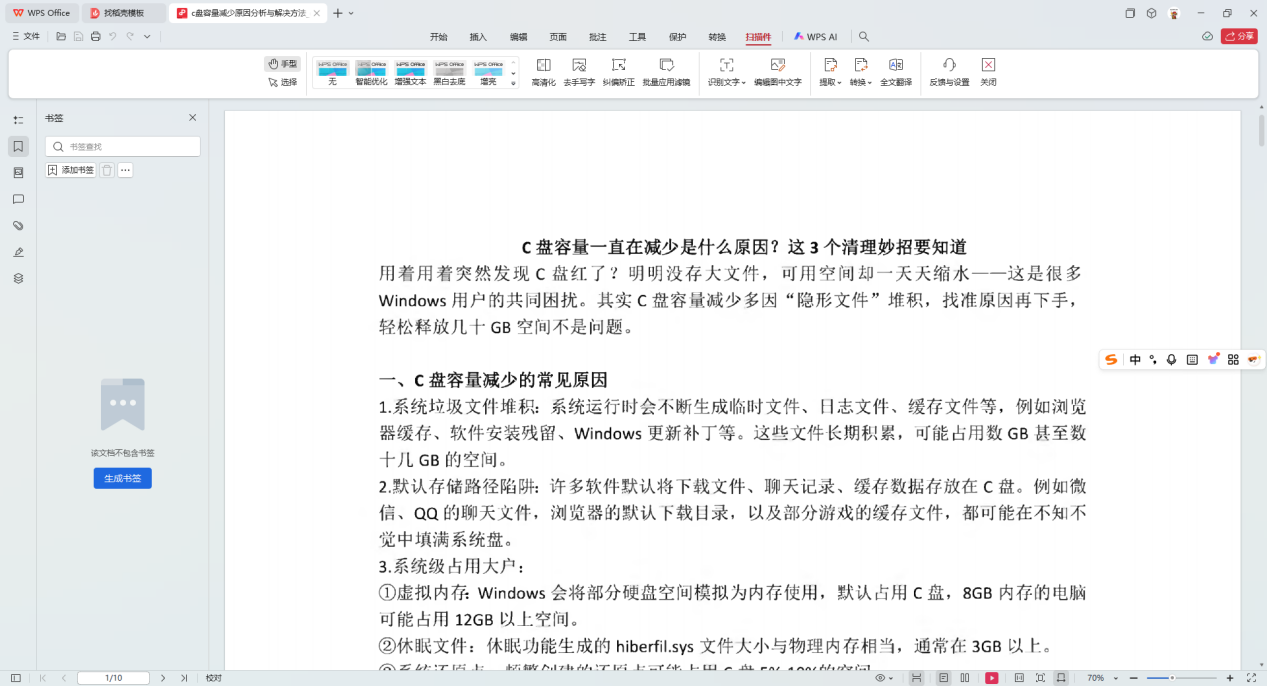Open the thumbnails panel icon in sidebar
The image size is (1267, 686).
click(x=18, y=173)
